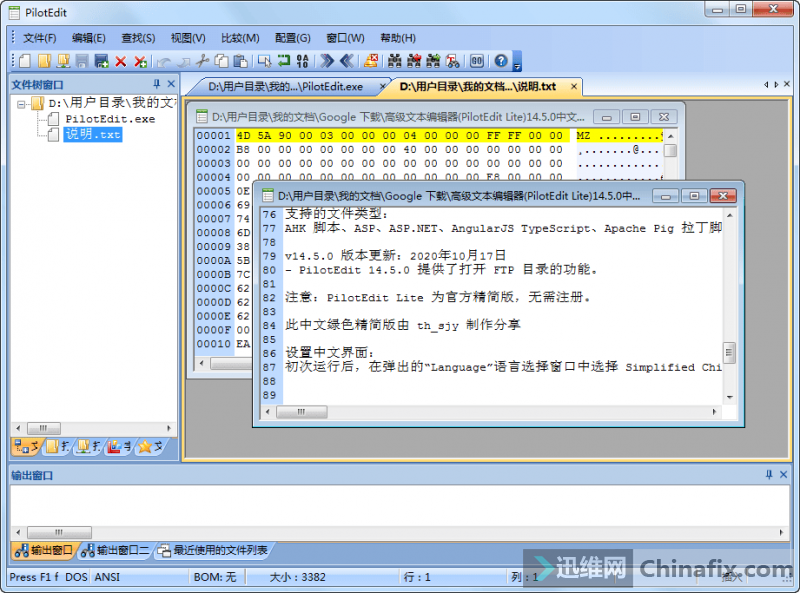This screenshot has width=800, height=593.
Task: Select PilotEdit.exe in file tree
Action: [110, 119]
